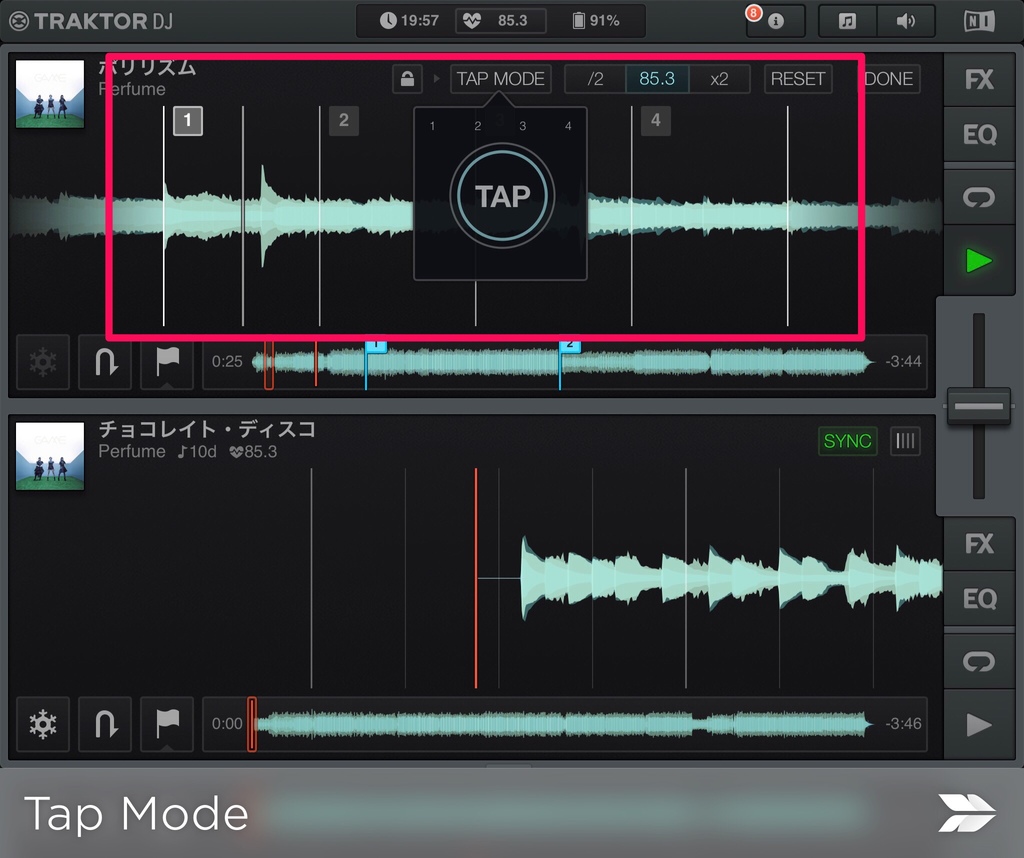This screenshot has width=1024, height=858.
Task: Select beat marker 4 on top waveform
Action: point(656,121)
